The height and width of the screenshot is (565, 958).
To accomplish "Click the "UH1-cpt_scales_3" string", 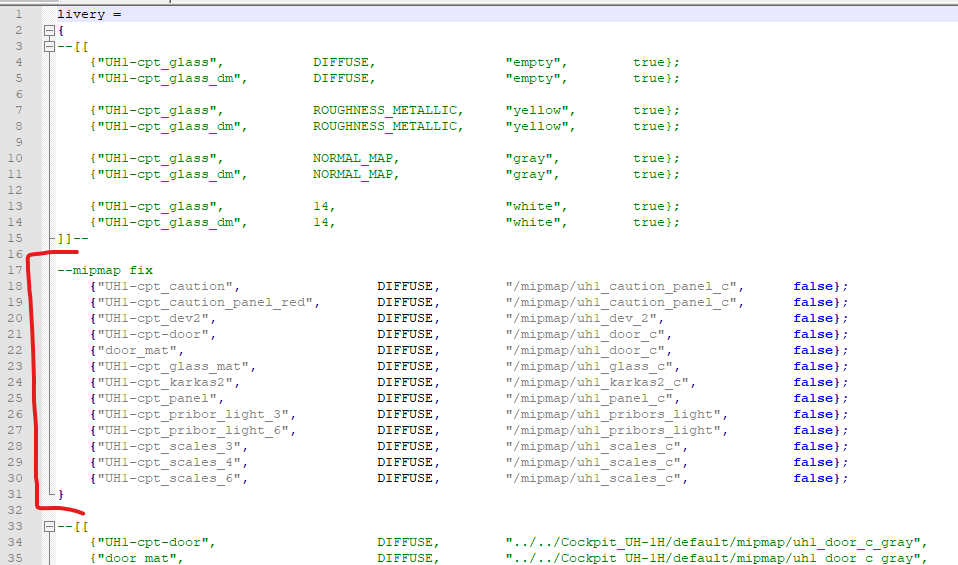I will (169, 446).
